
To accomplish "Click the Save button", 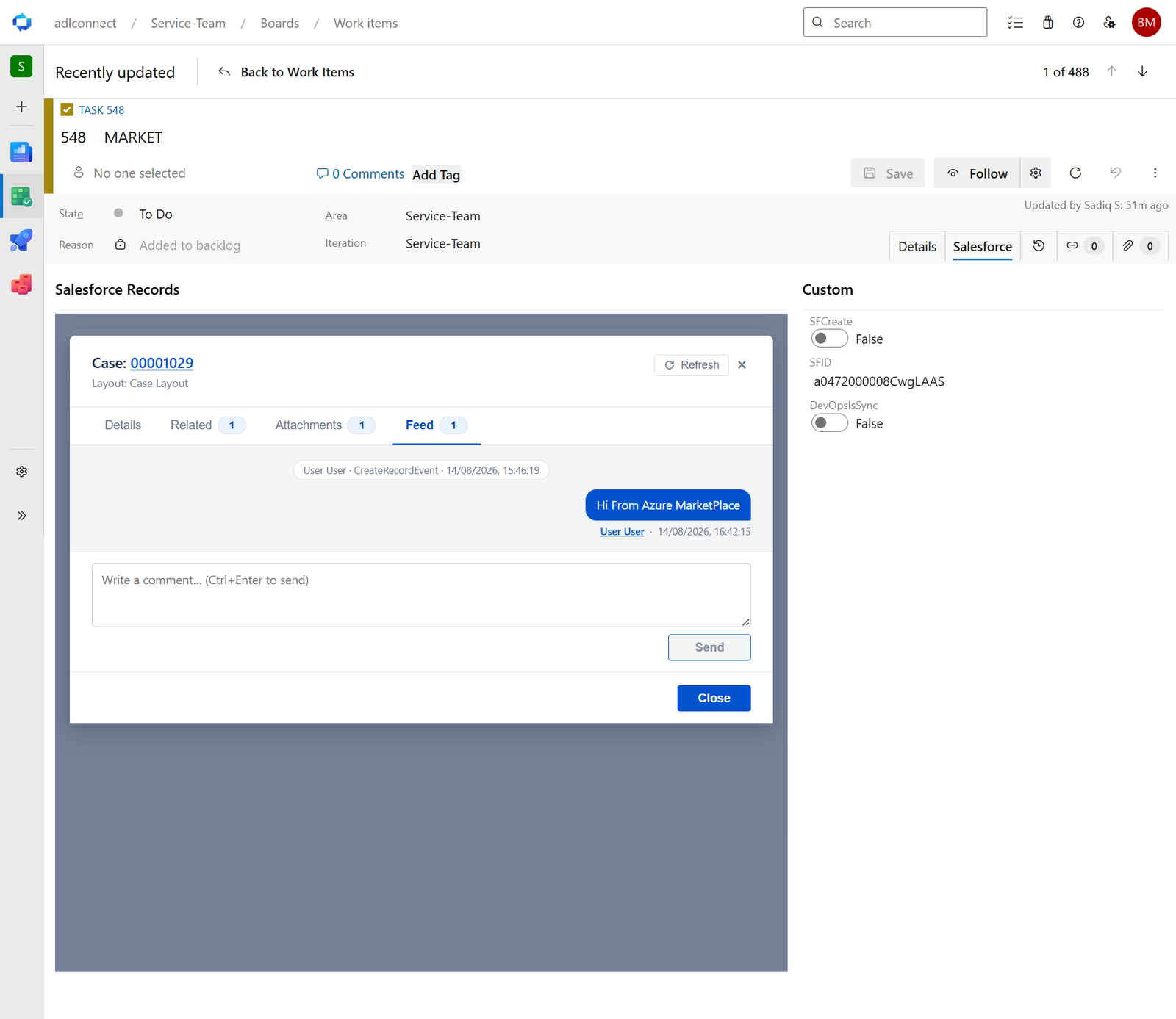I will 888,173.
